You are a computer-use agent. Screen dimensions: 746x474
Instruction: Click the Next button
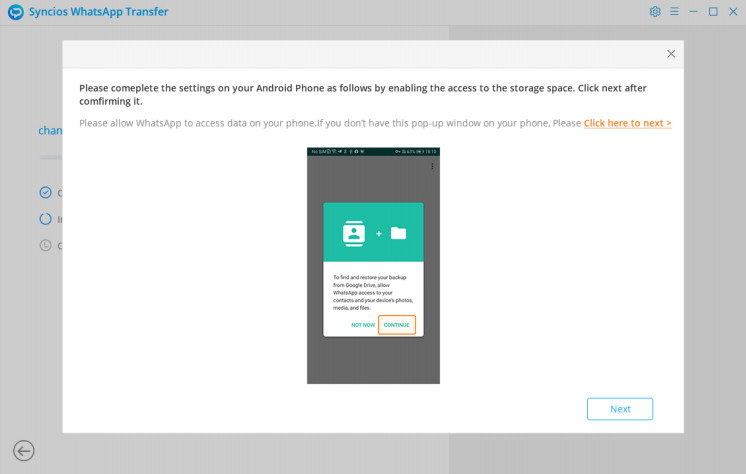[x=619, y=409]
